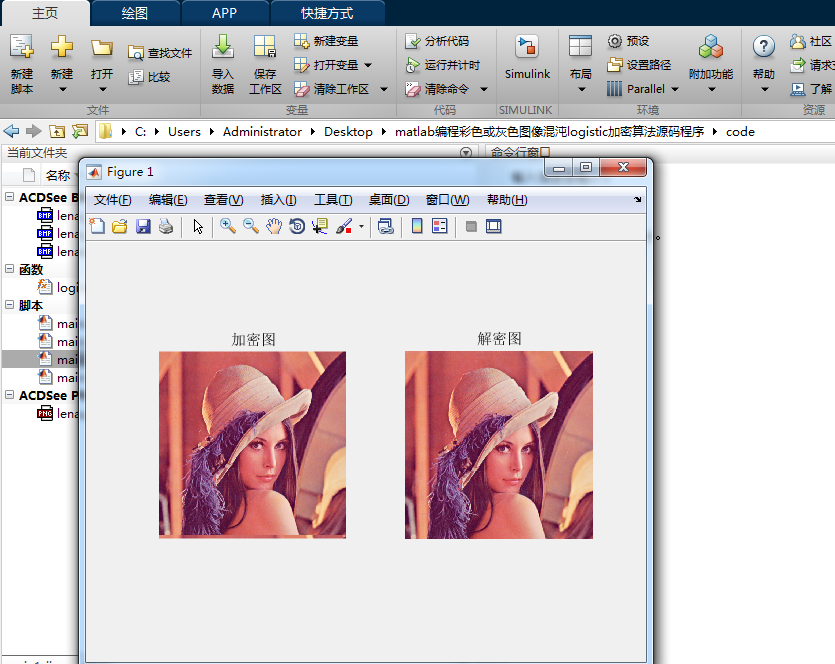Click Save Workspace (保存工作区) icon
Viewport: 835px width, 664px height.
[x=265, y=47]
